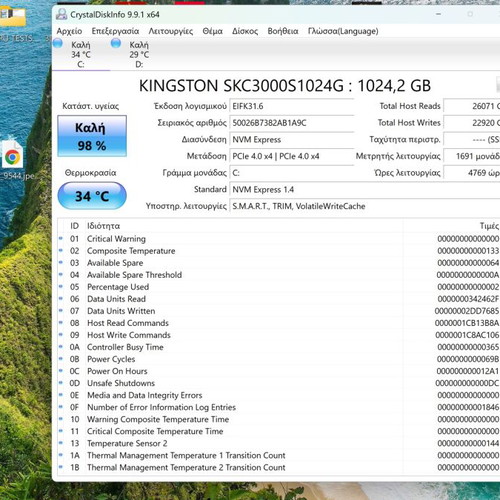Click the transfer mode field PCIe 4.0 x4
500x500 pixels.
[292, 156]
